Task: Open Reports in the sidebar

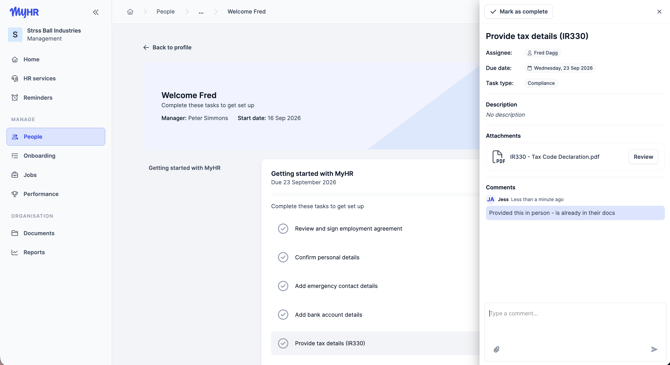Action: 56,253
